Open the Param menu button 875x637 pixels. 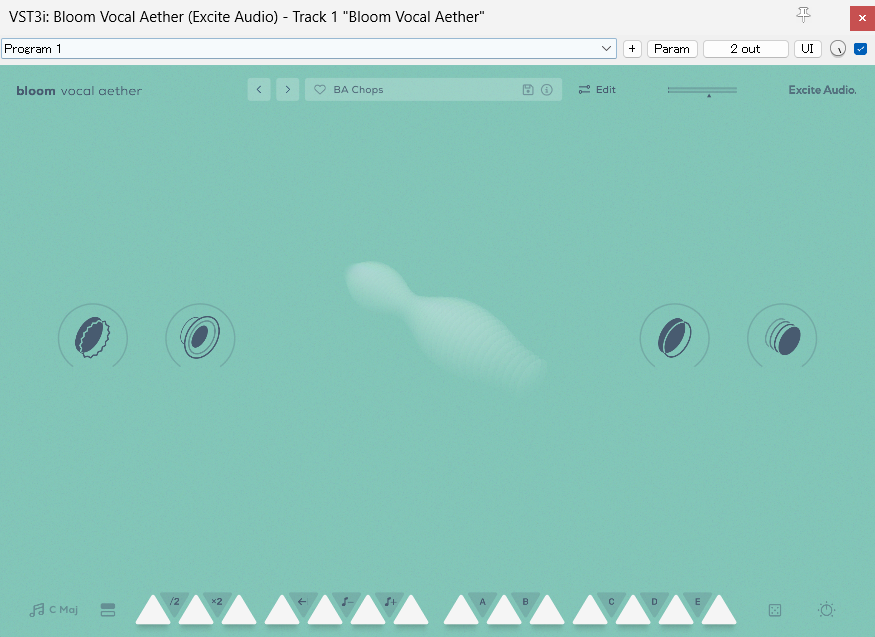[x=672, y=49]
